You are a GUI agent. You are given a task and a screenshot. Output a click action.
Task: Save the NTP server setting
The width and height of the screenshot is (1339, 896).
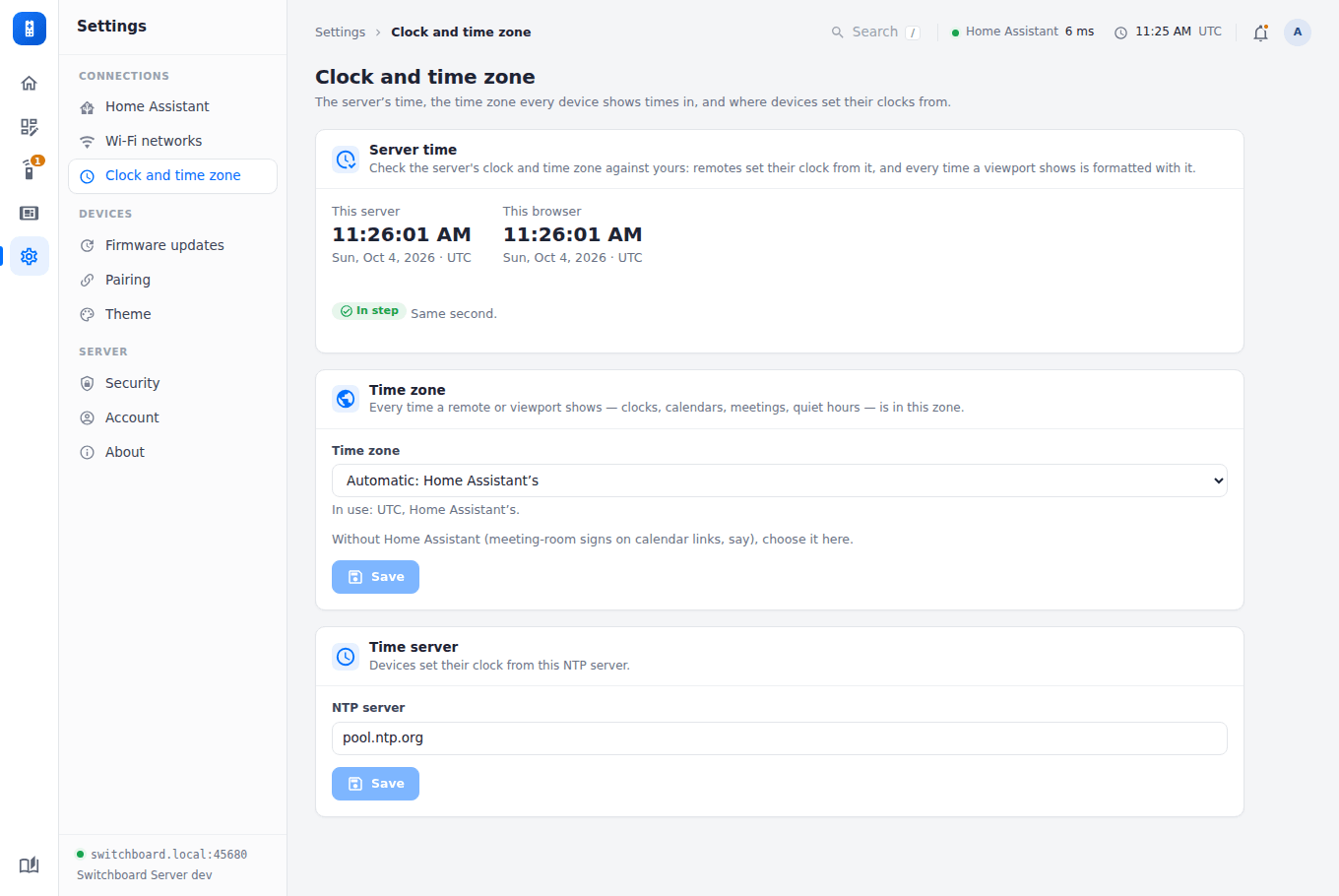pyautogui.click(x=375, y=784)
